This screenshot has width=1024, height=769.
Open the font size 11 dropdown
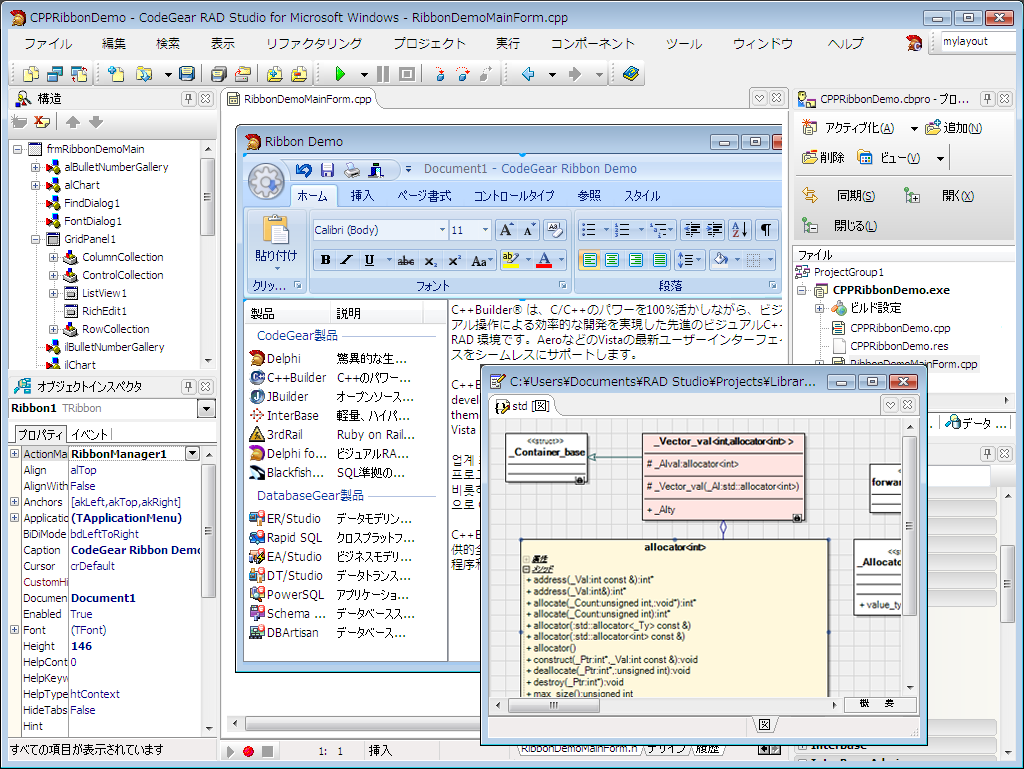[485, 230]
